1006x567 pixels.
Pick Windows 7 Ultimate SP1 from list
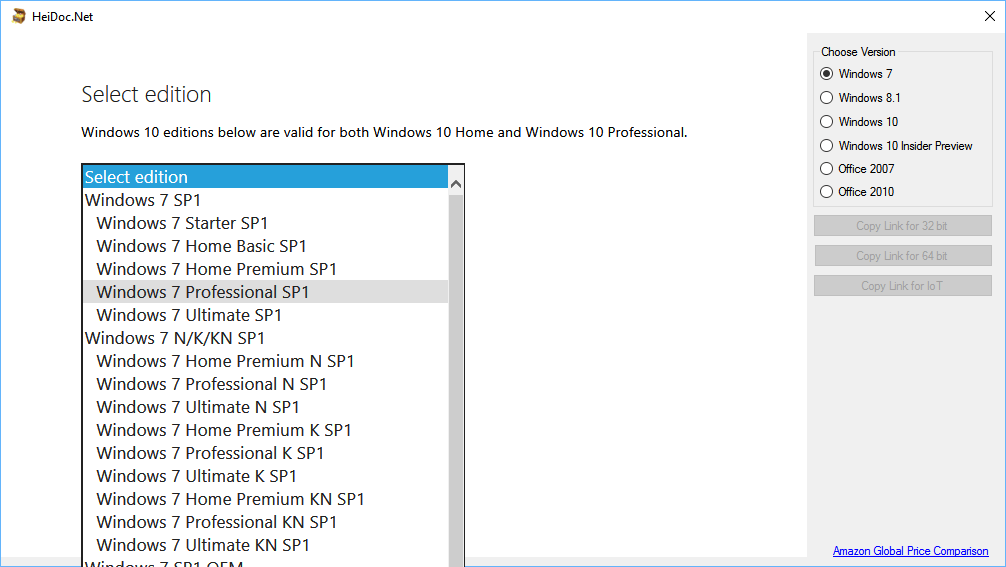click(x=266, y=315)
